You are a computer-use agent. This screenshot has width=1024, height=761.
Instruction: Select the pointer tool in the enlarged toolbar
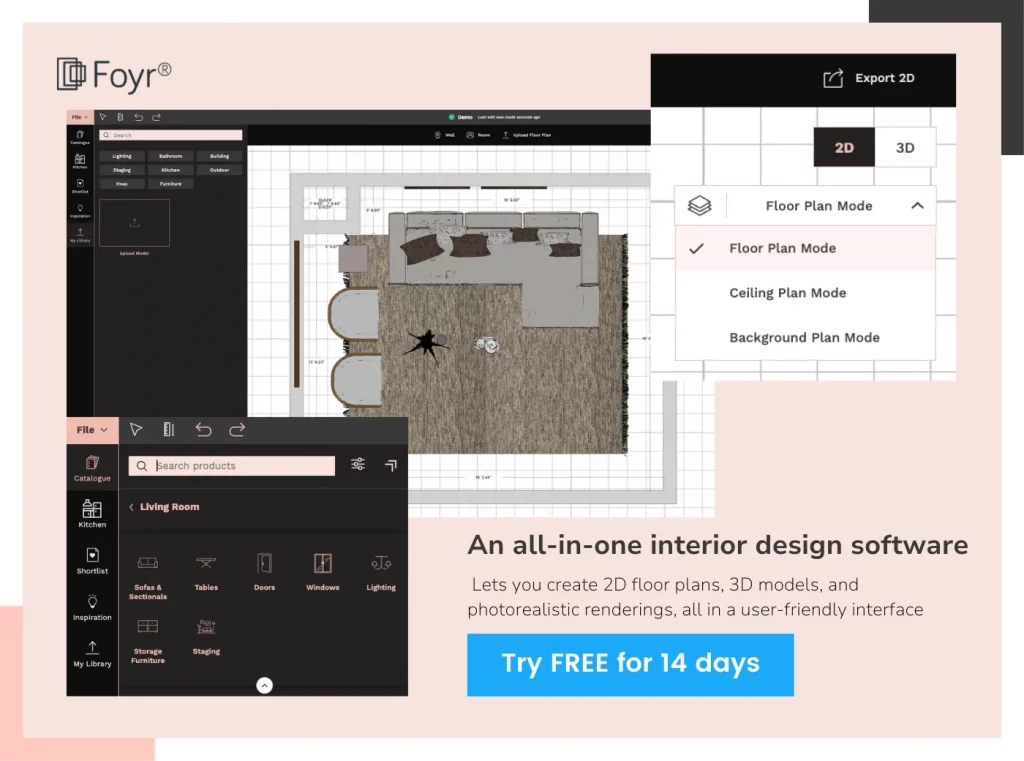(136, 430)
